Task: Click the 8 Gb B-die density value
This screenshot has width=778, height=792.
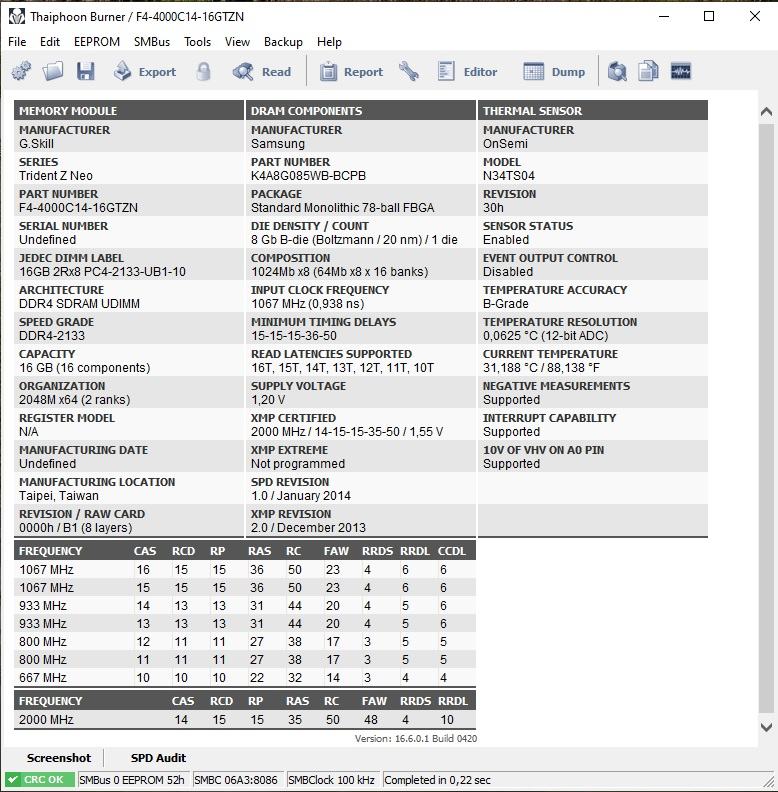Action: 354,239
